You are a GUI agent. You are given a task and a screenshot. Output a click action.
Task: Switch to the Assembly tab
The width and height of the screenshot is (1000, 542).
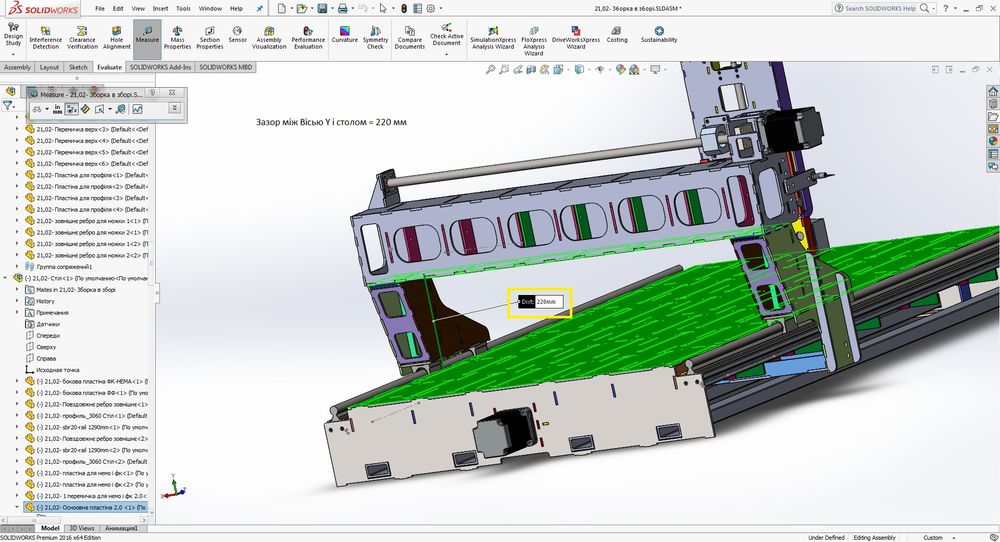[17, 67]
